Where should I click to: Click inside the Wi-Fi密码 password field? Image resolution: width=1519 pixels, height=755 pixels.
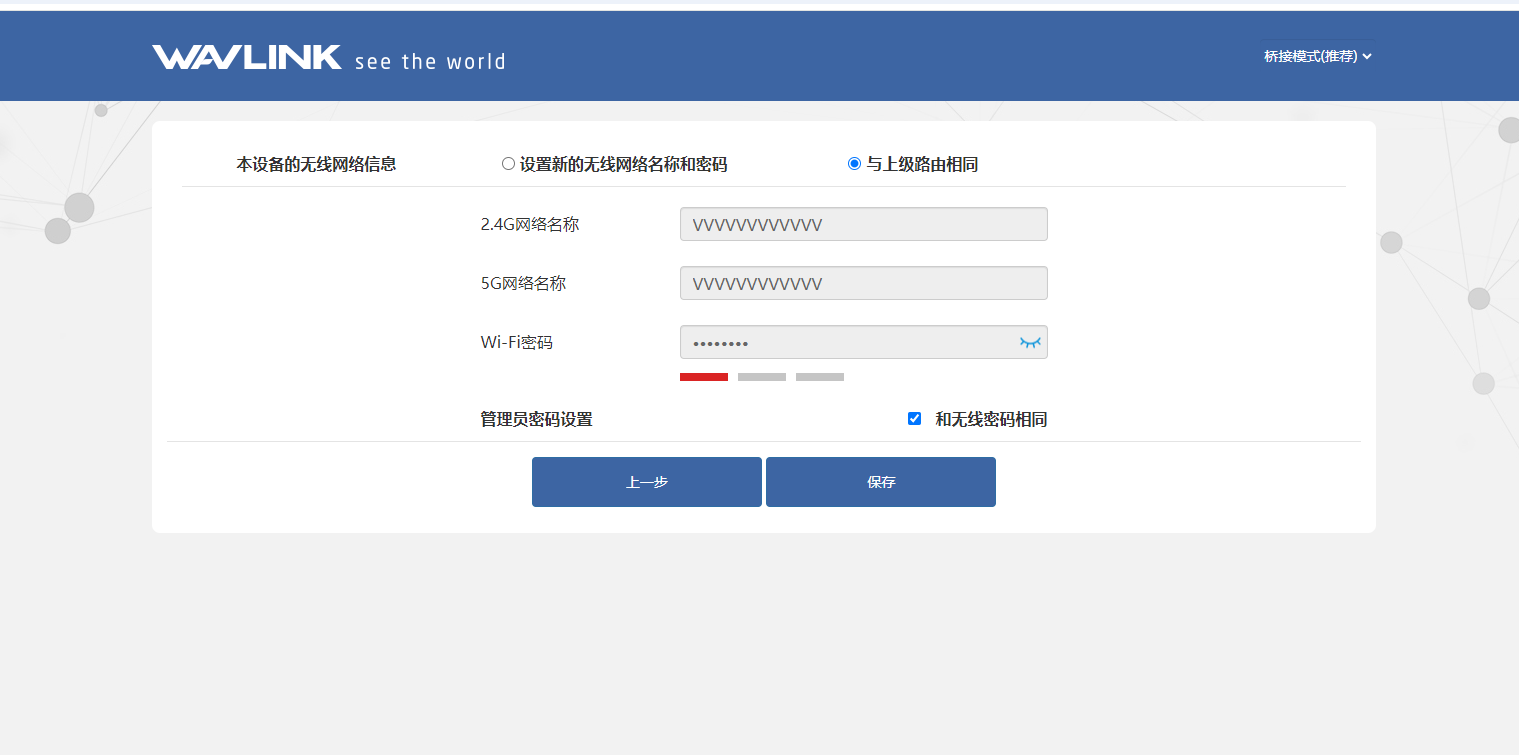coord(845,342)
